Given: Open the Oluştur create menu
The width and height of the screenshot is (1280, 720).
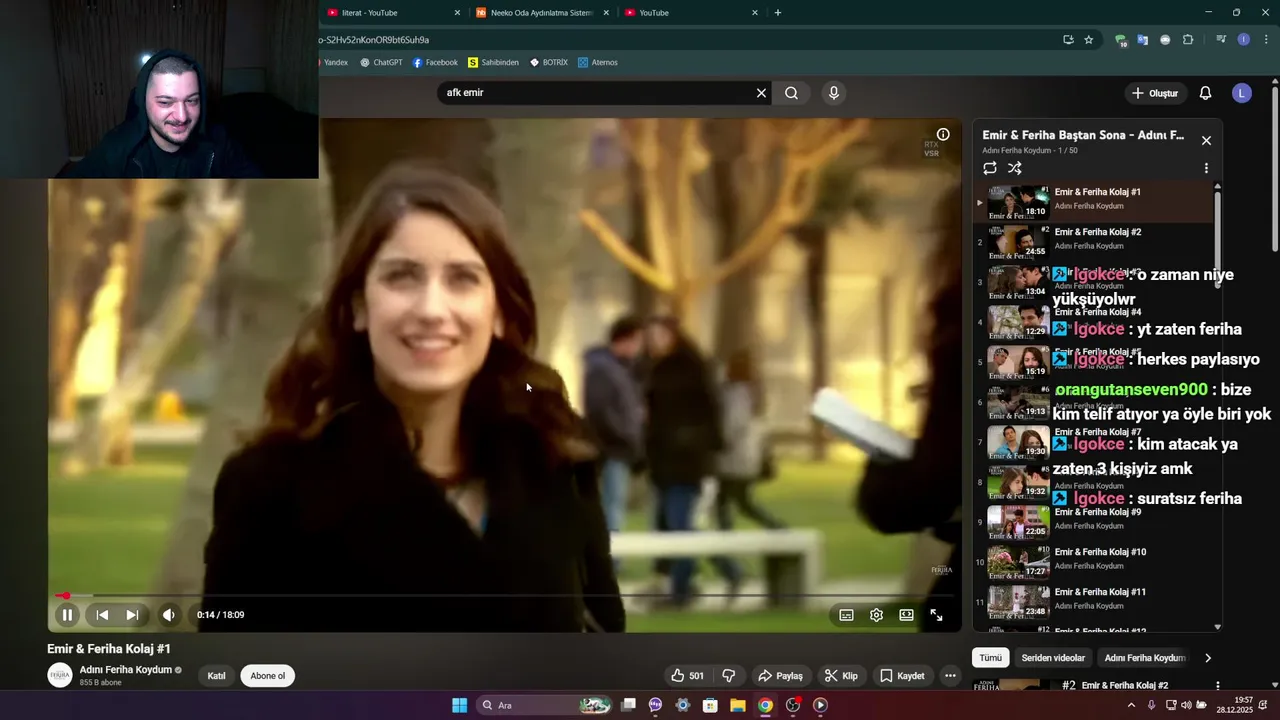Looking at the screenshot, I should [1155, 93].
